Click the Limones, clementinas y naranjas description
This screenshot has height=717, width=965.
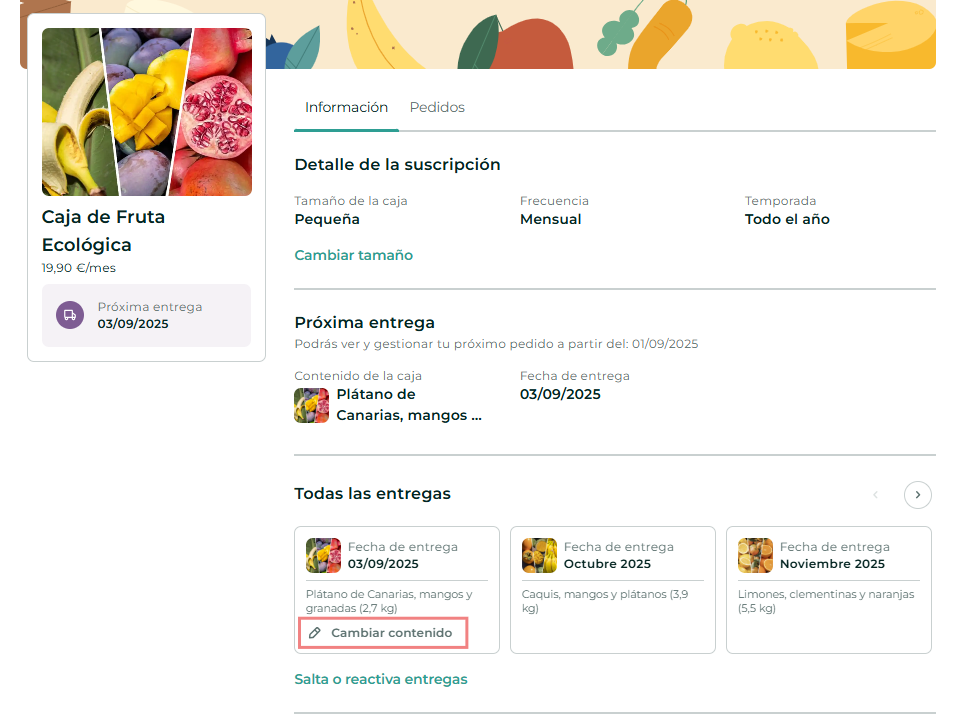coord(826,601)
